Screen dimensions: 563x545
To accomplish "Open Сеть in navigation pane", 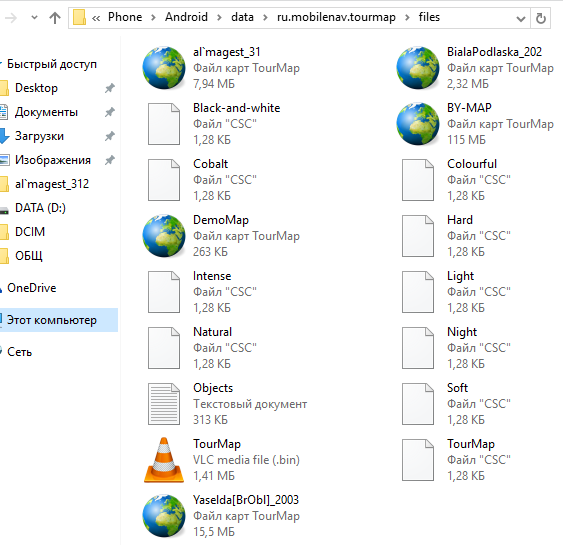I will (x=19, y=352).
